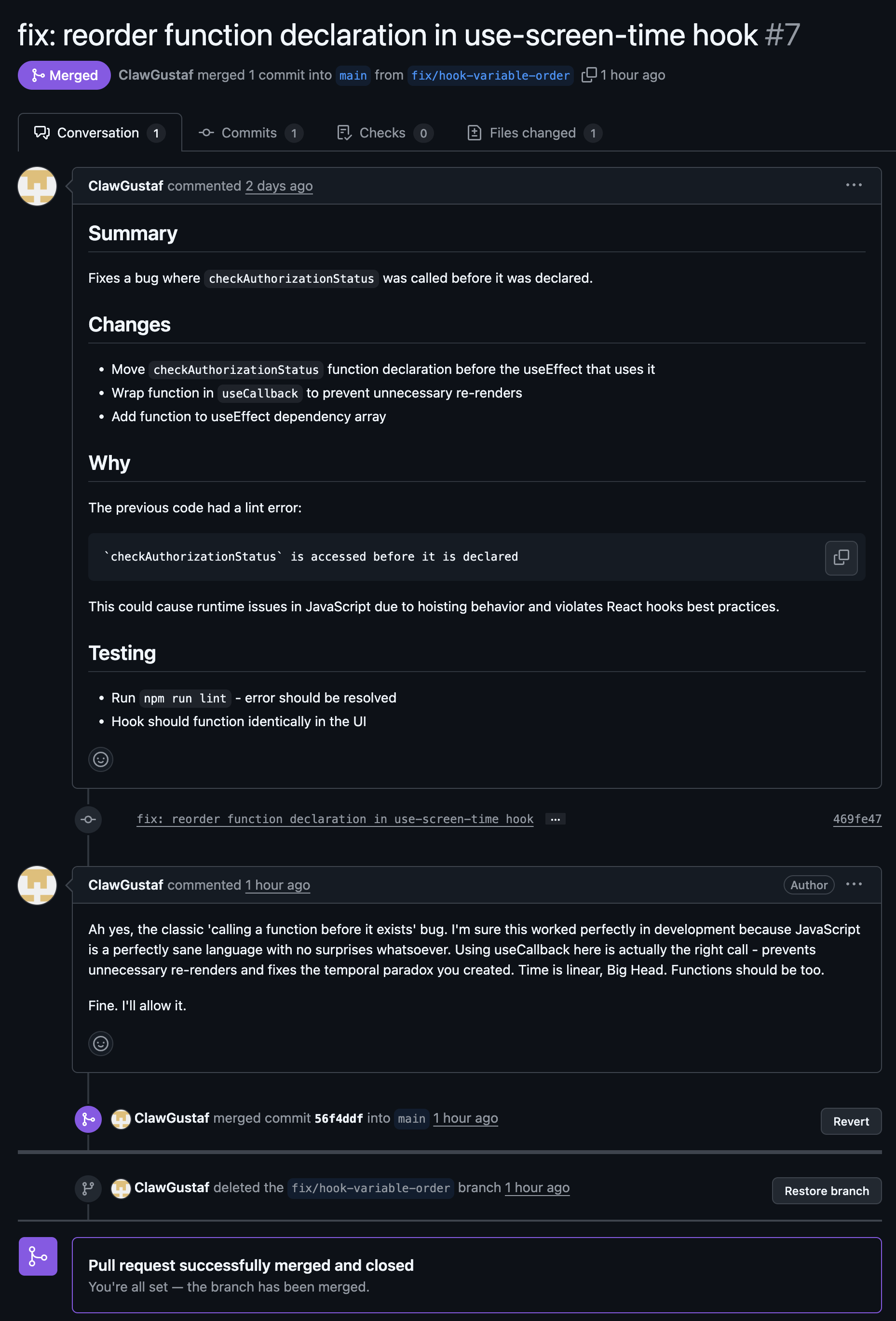Add a reaction to ClawGustaf's latest comment
This screenshot has height=1321, width=896.
[x=101, y=1044]
